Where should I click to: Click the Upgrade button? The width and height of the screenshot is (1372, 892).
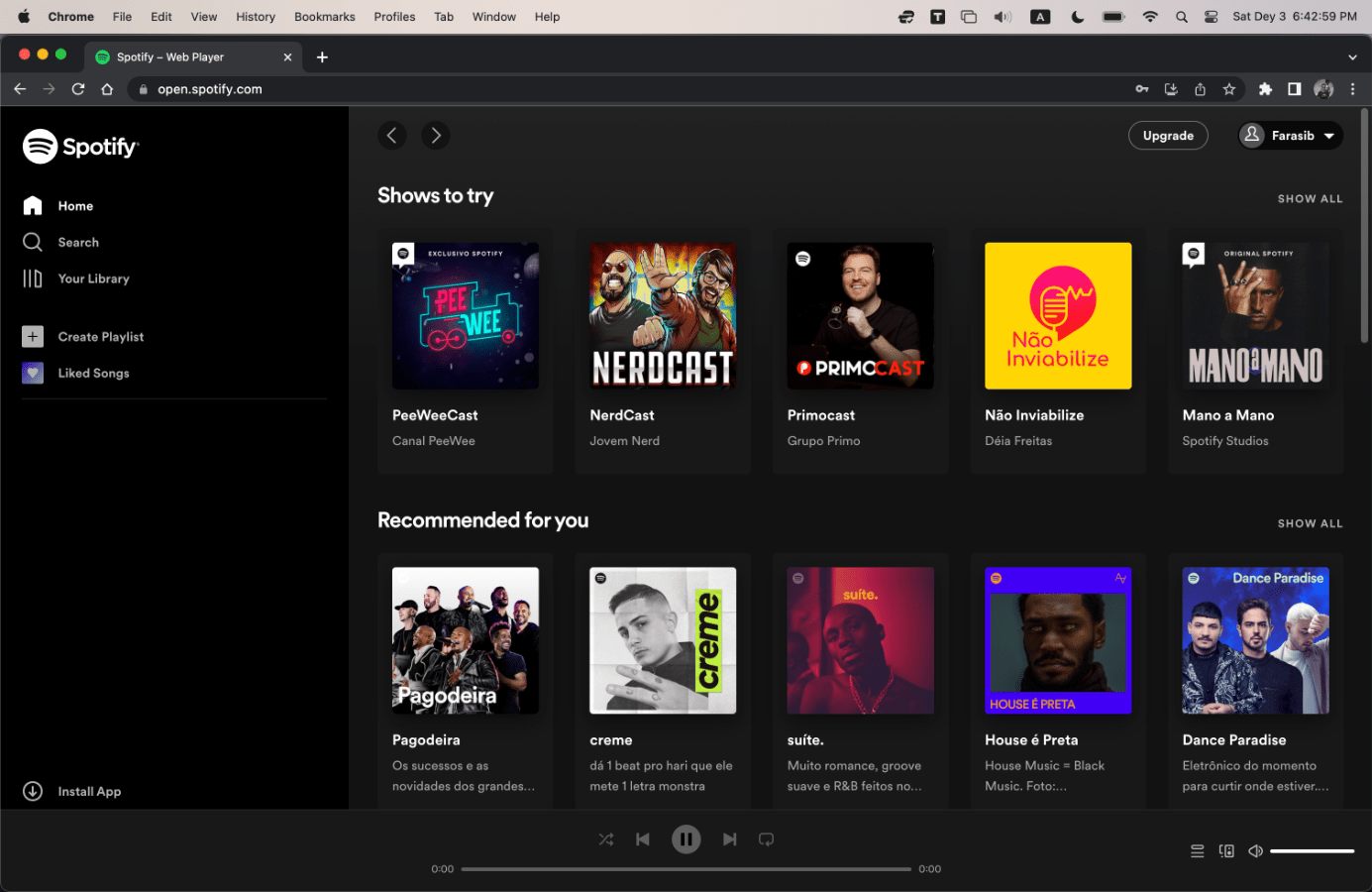click(1168, 136)
